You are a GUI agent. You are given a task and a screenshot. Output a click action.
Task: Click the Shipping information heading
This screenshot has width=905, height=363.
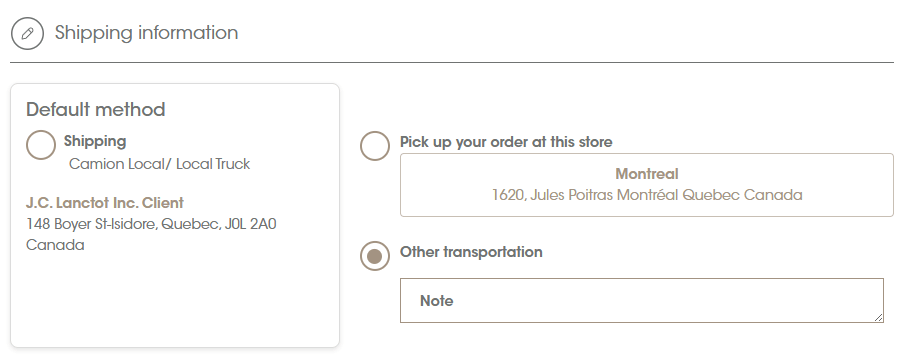coord(146,33)
